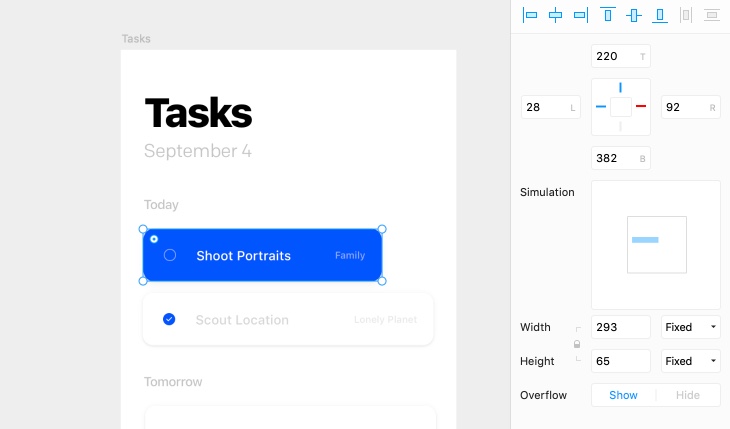Viewport: 730px width, 429px height.
Task: Toggle the bottom constraint pin
Action: (620, 126)
